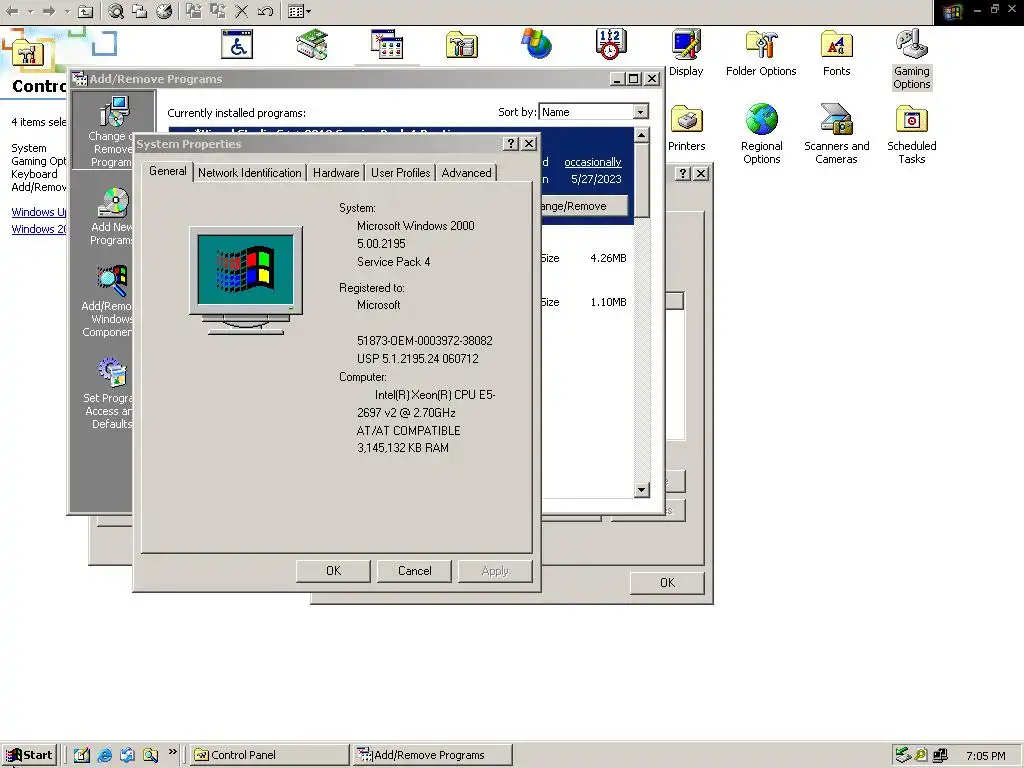Expand the quick launch overflow chevron
Viewport: 1024px width, 768px height.
pos(172,752)
